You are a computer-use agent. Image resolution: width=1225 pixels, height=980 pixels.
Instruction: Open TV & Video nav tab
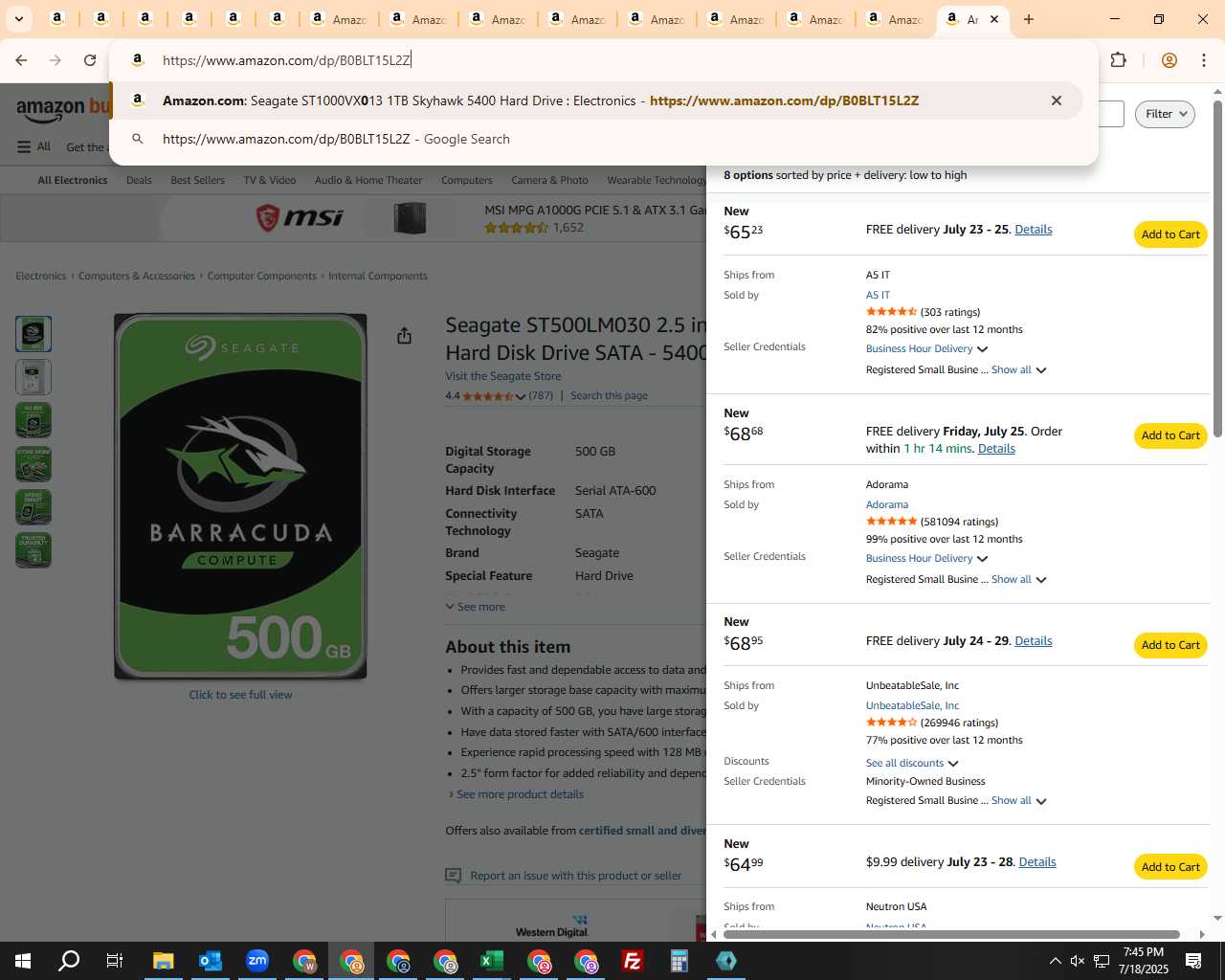(270, 180)
